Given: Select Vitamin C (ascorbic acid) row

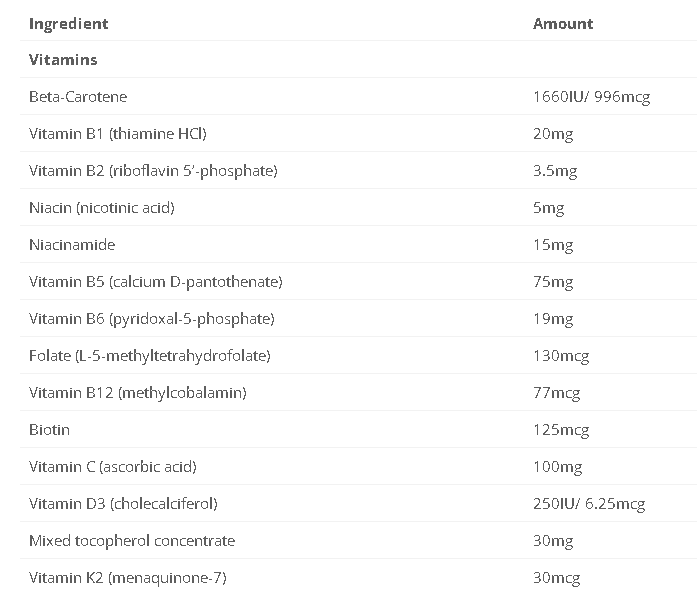Looking at the screenshot, I should [112, 467].
